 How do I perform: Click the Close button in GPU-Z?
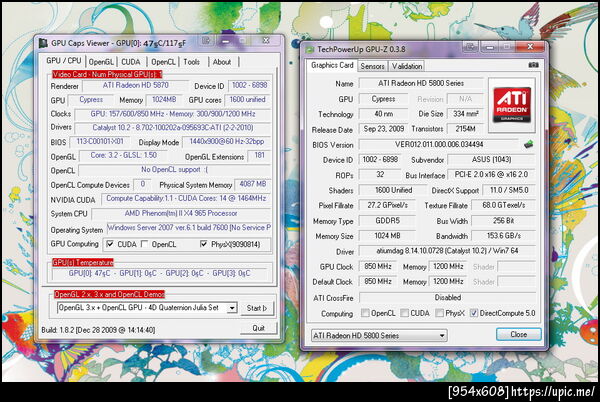[518, 334]
